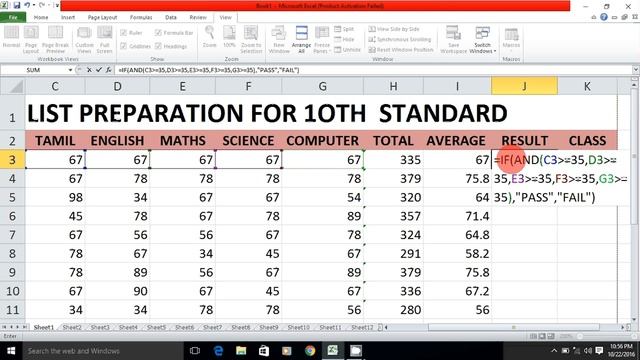
Task: Click the AVERAGE cell 75.8 in row 4
Action: (457, 178)
